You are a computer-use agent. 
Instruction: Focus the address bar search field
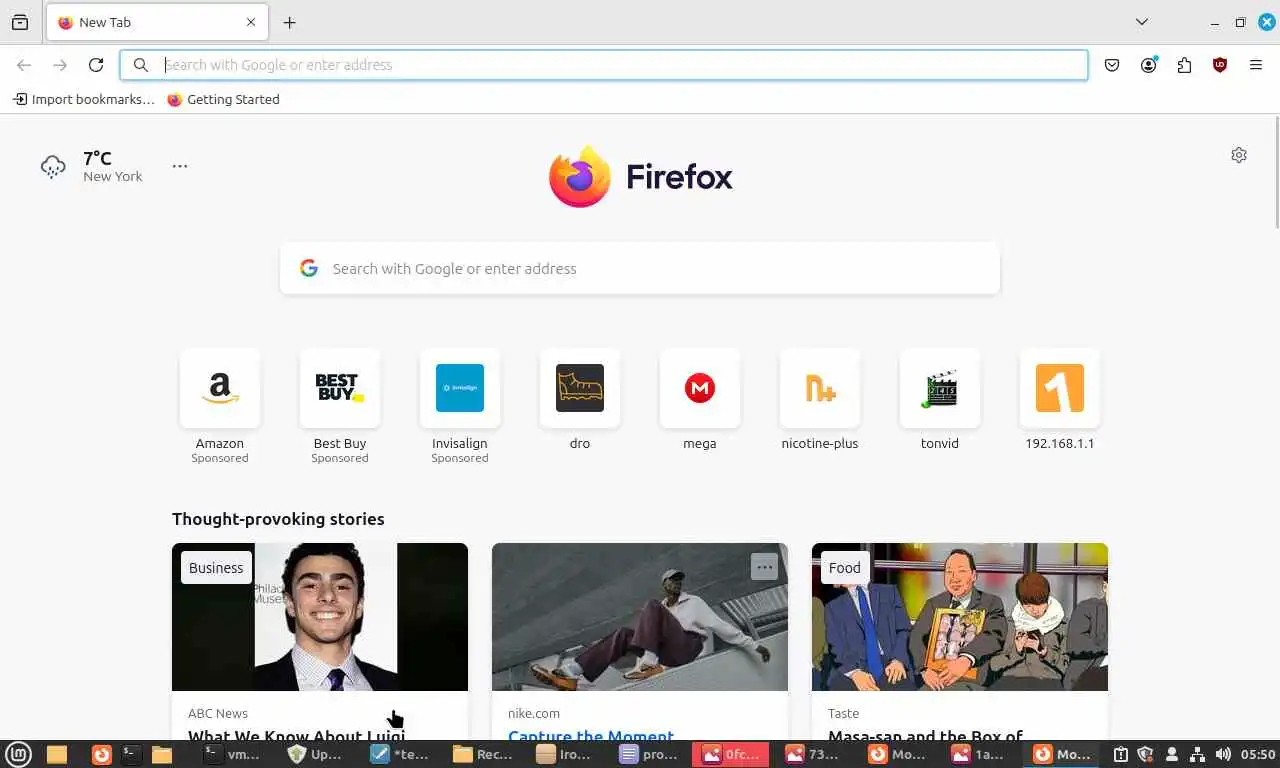tap(604, 65)
